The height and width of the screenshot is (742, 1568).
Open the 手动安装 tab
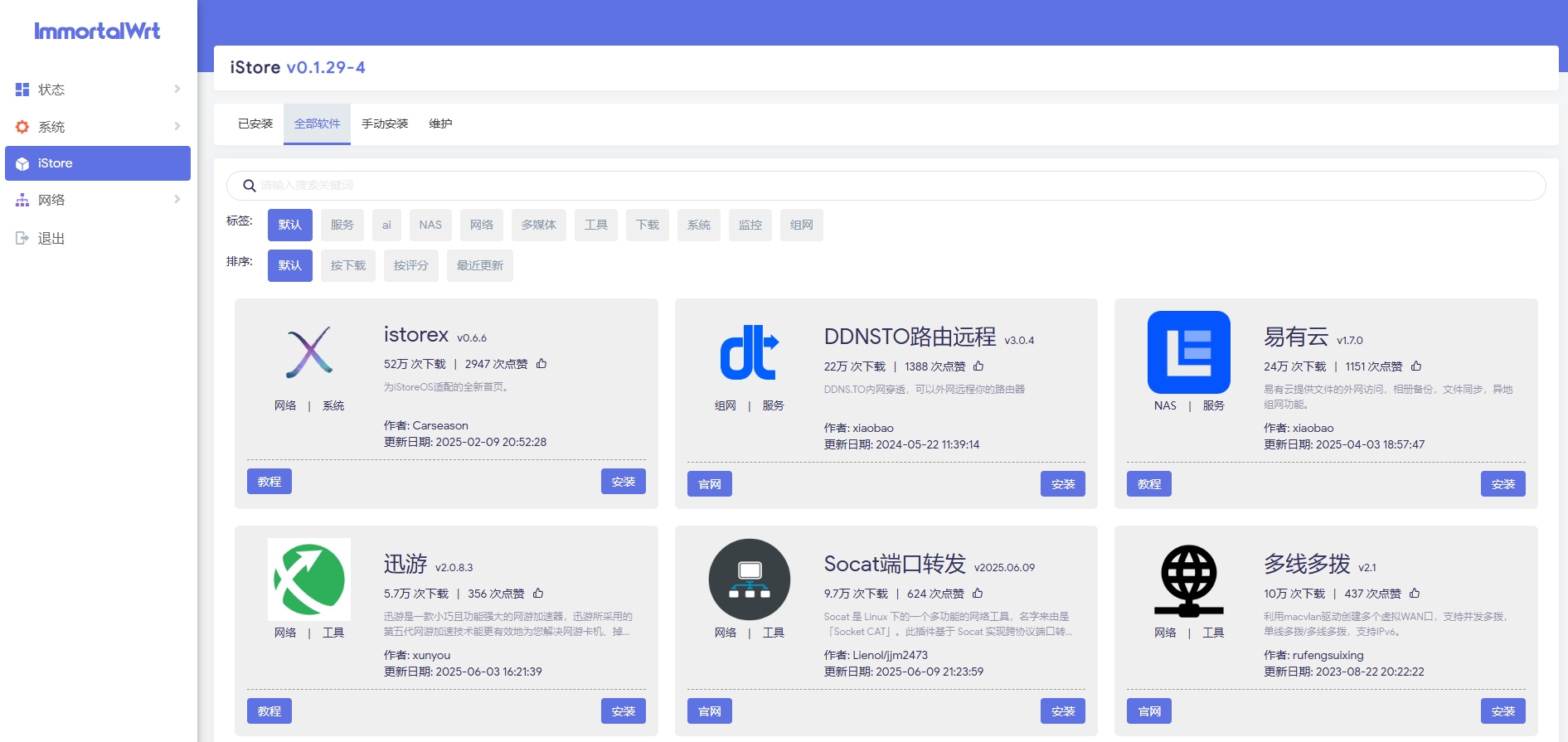(385, 124)
